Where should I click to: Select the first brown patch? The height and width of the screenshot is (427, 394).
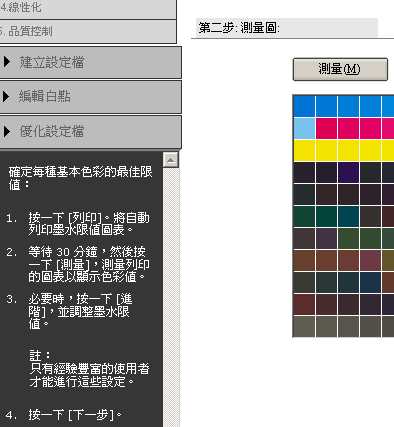(304, 261)
